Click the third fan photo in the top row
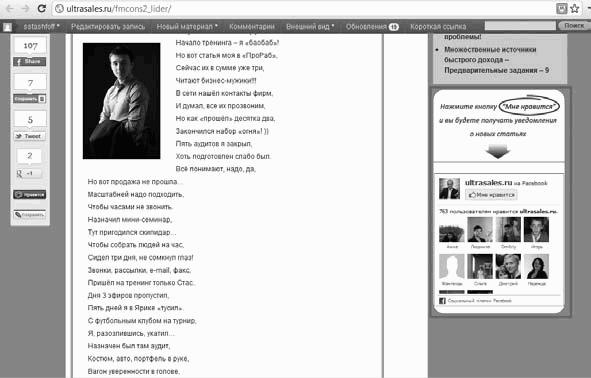 click(508, 230)
